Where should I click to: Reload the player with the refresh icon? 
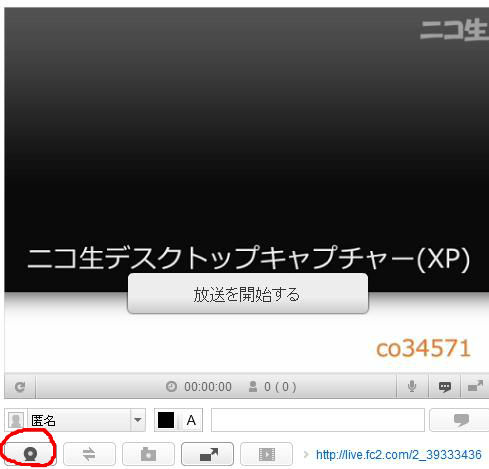click(x=20, y=387)
